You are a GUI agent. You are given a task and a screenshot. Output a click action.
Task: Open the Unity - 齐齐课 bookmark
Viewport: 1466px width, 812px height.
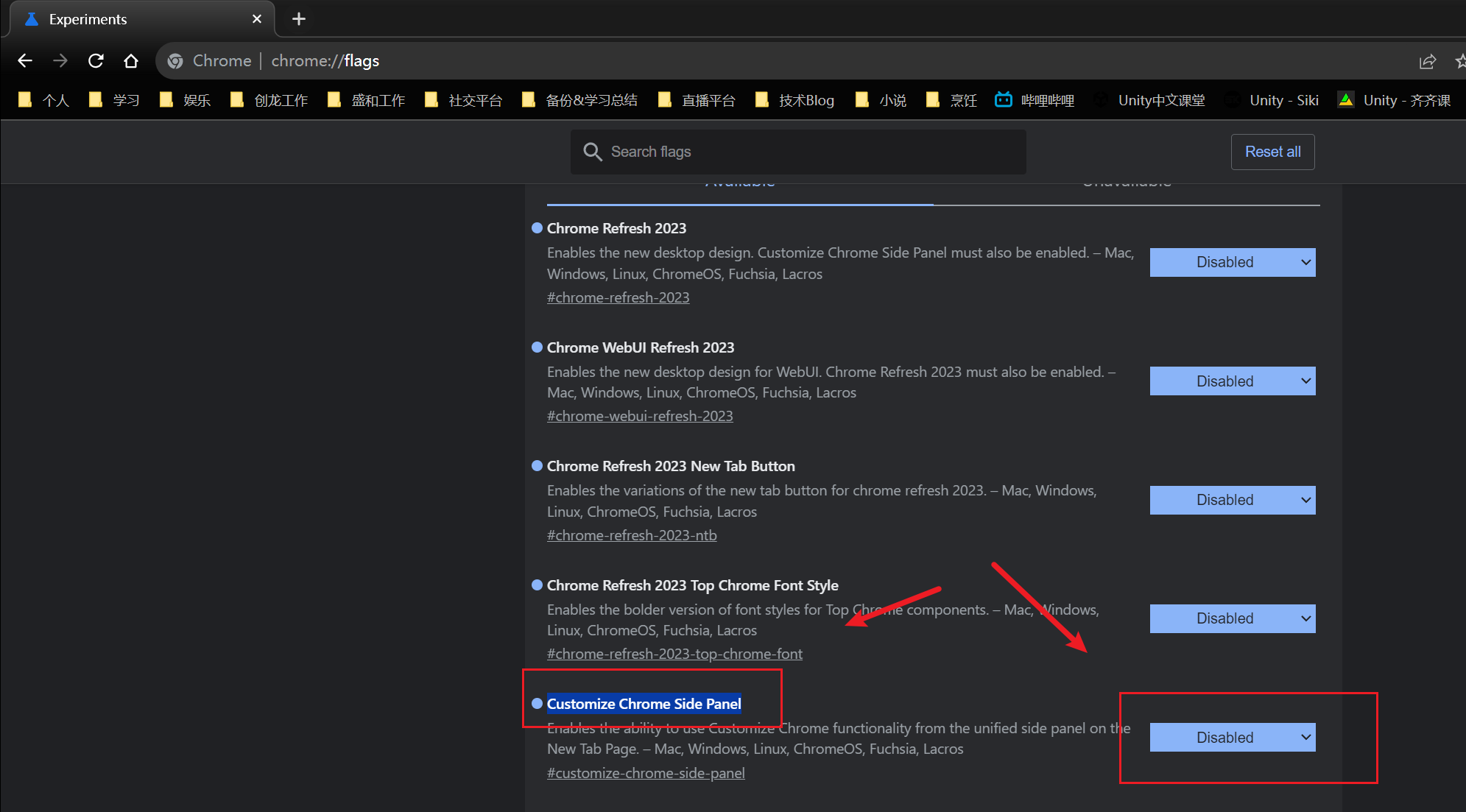(x=1394, y=100)
